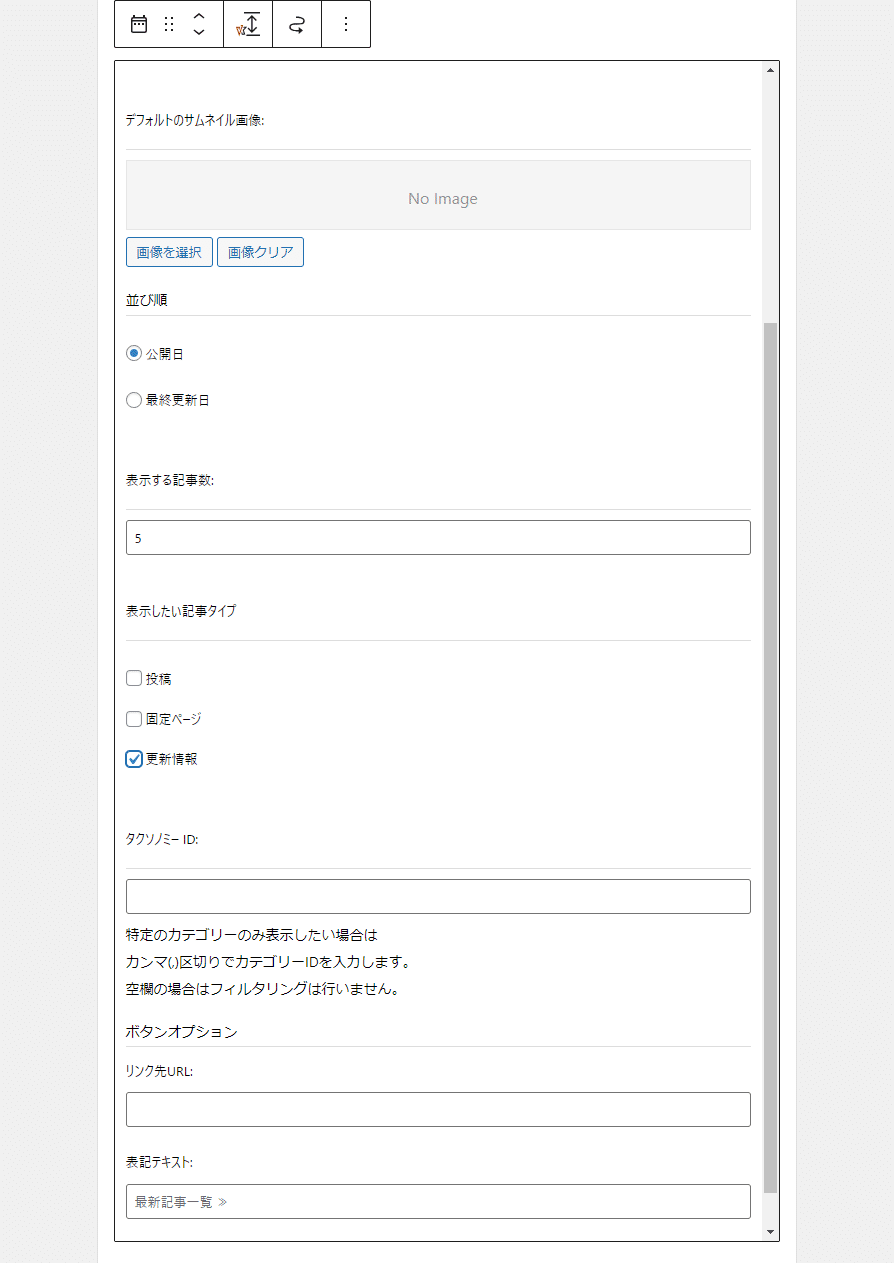Click the 画像を選択 button
The width and height of the screenshot is (894, 1263).
[x=169, y=252]
